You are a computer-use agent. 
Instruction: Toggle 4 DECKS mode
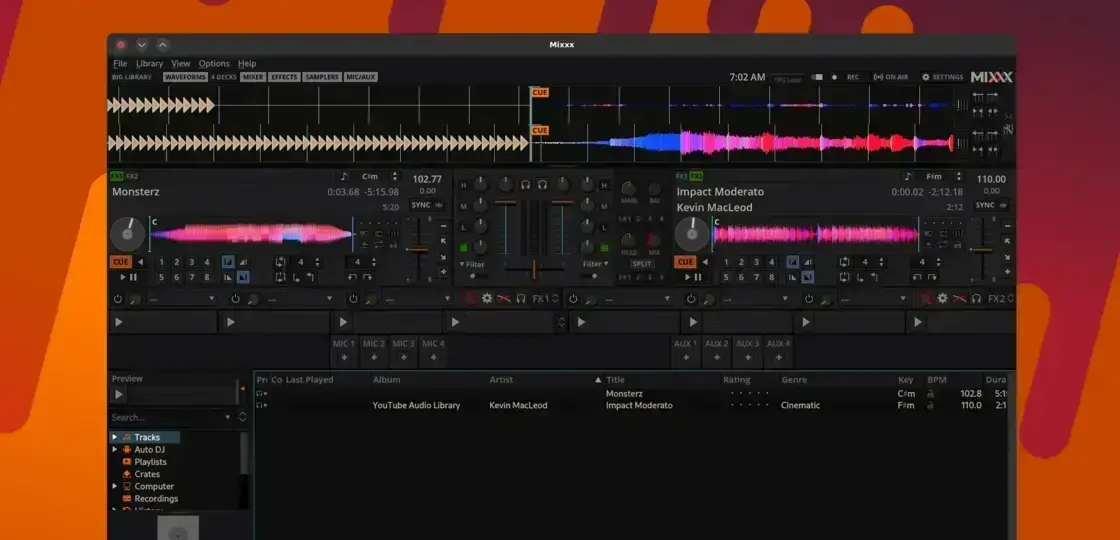coord(224,77)
